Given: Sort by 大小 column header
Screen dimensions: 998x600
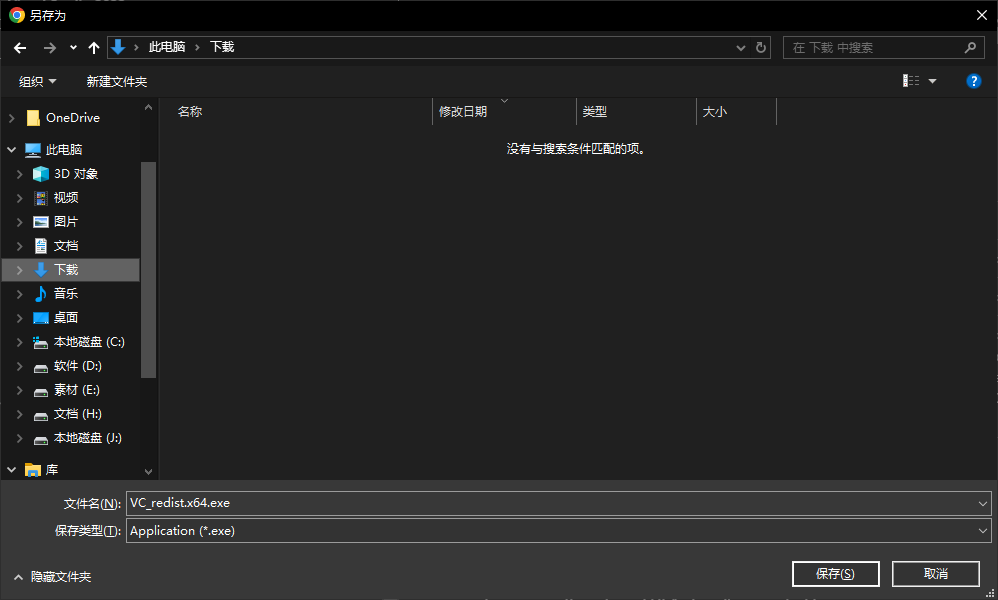Looking at the screenshot, I should (x=714, y=111).
